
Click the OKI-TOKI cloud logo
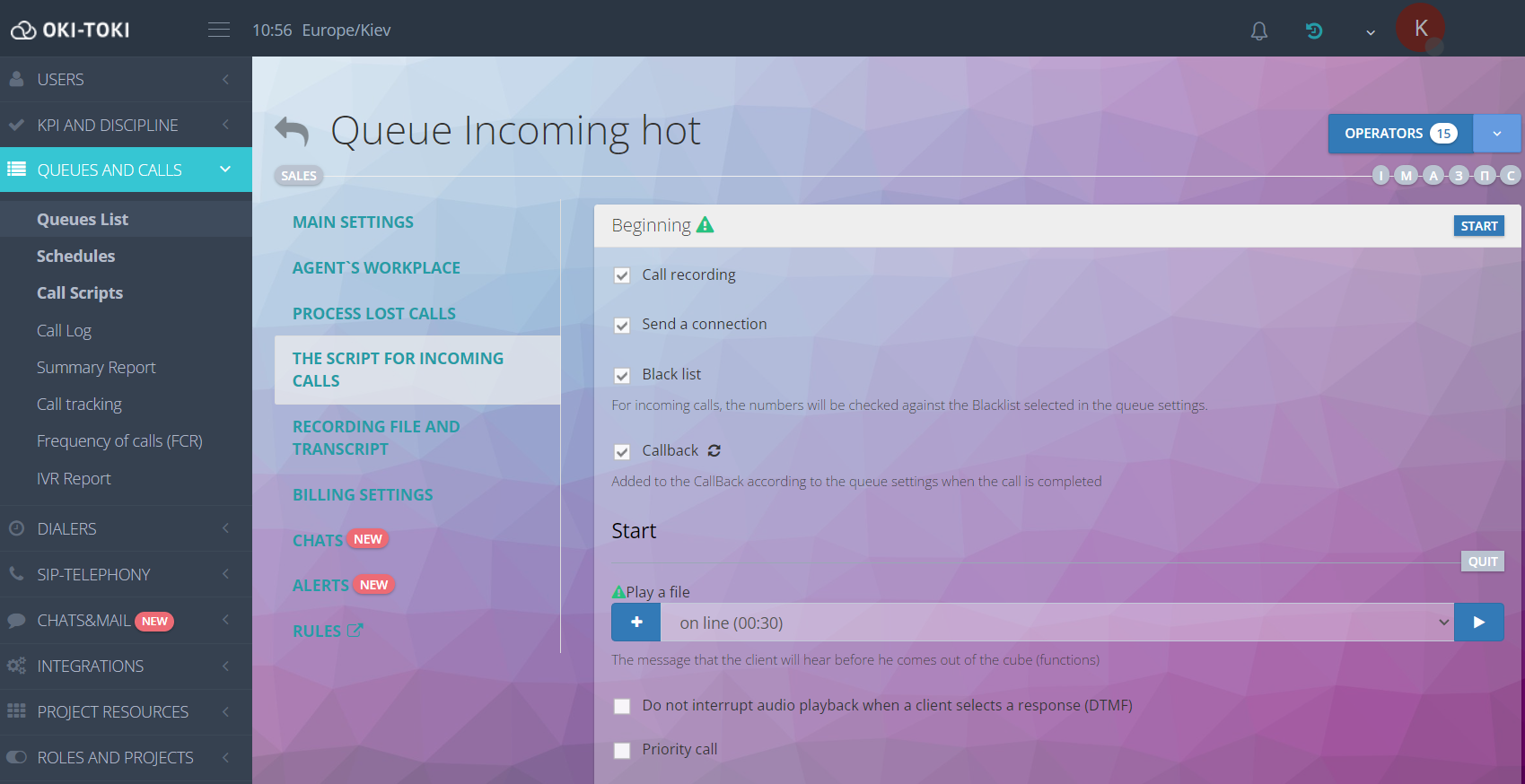click(70, 30)
